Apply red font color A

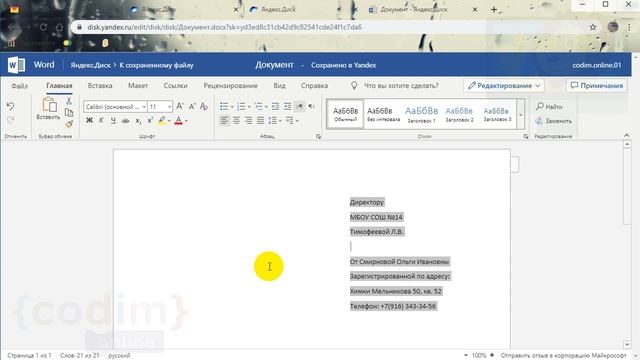coord(178,120)
